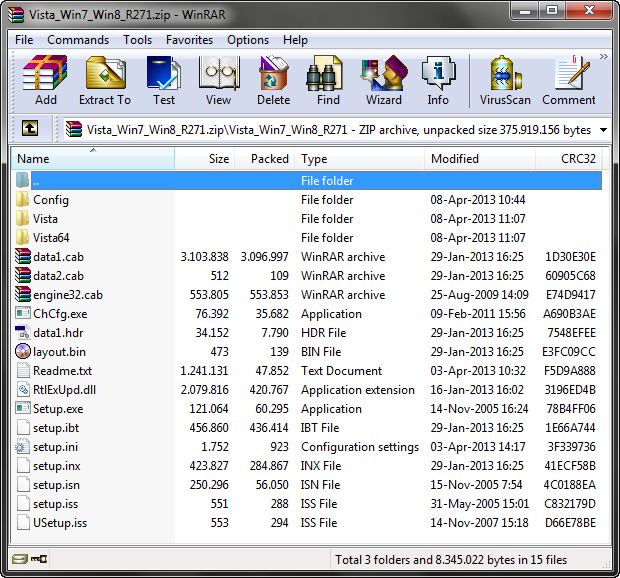Select the setup.inx file name

57,466
